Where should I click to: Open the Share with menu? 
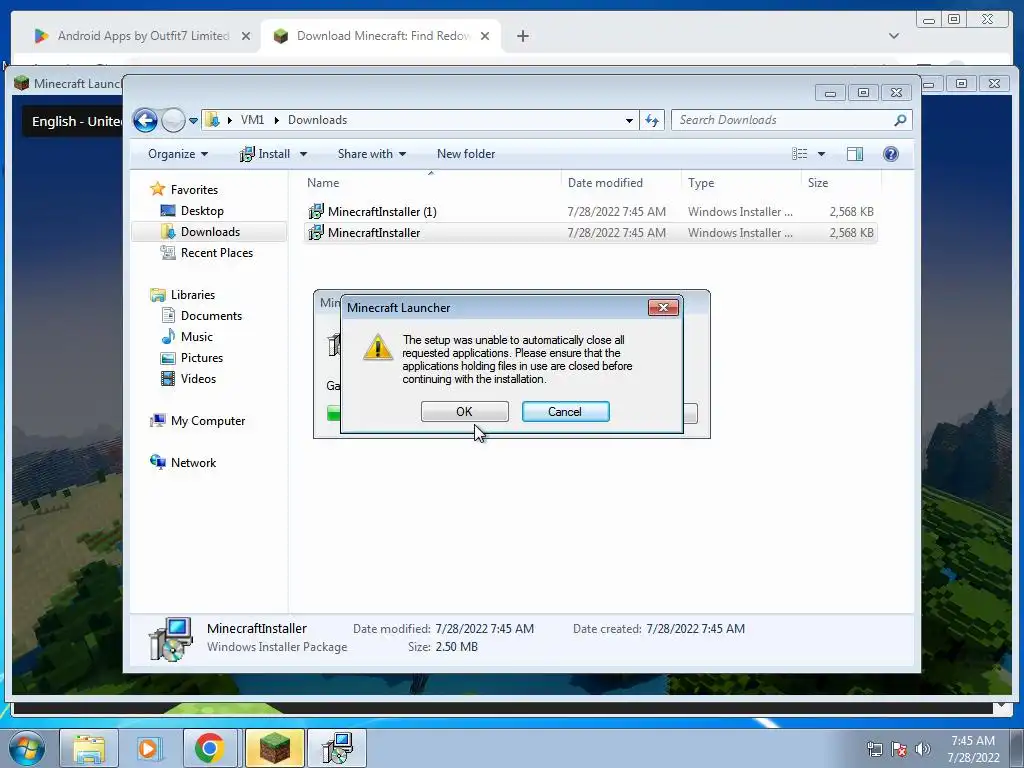(x=372, y=154)
